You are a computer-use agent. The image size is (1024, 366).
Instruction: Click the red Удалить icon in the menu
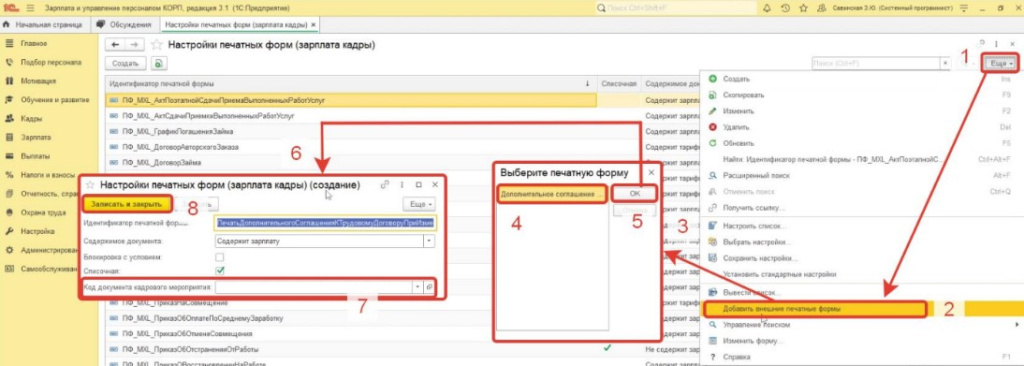tap(712, 127)
